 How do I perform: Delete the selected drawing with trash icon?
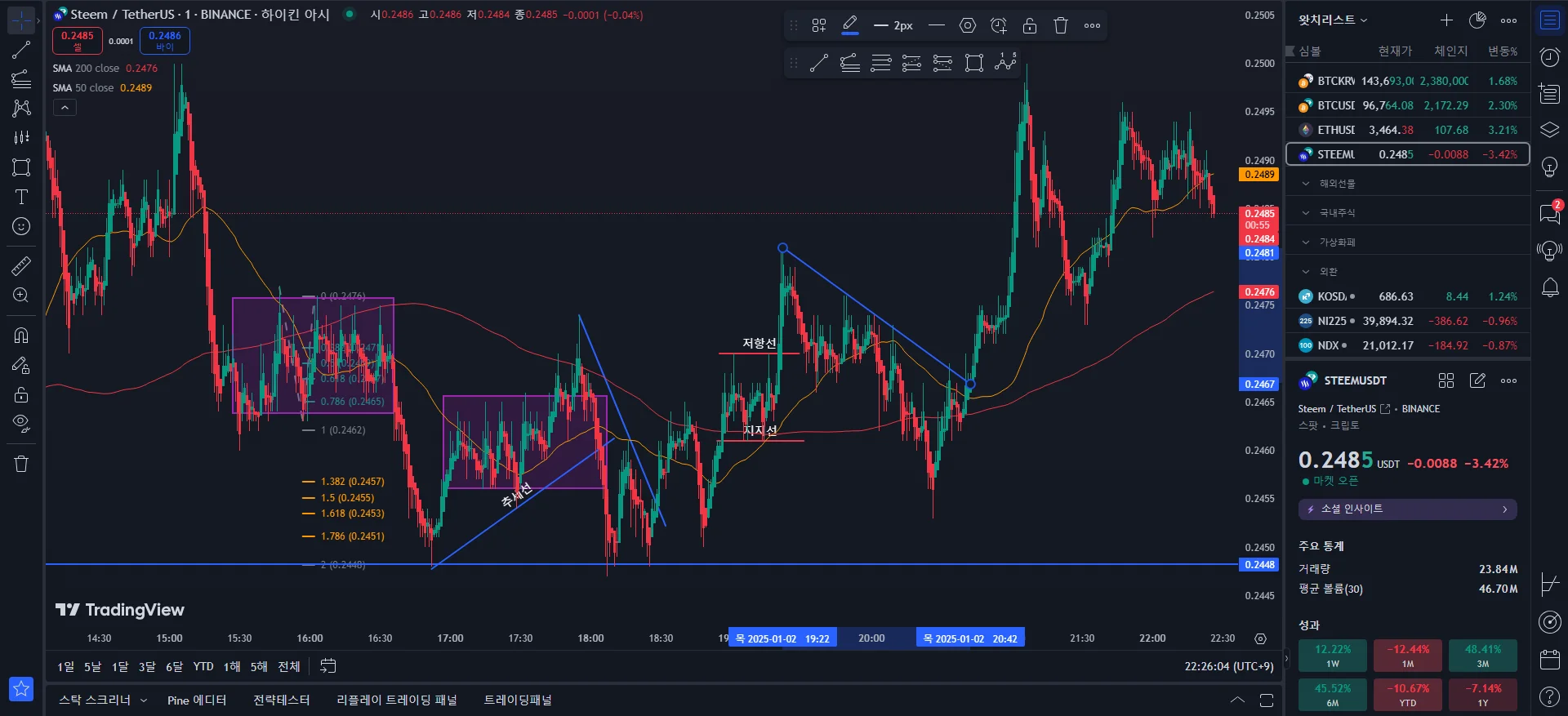1061,25
